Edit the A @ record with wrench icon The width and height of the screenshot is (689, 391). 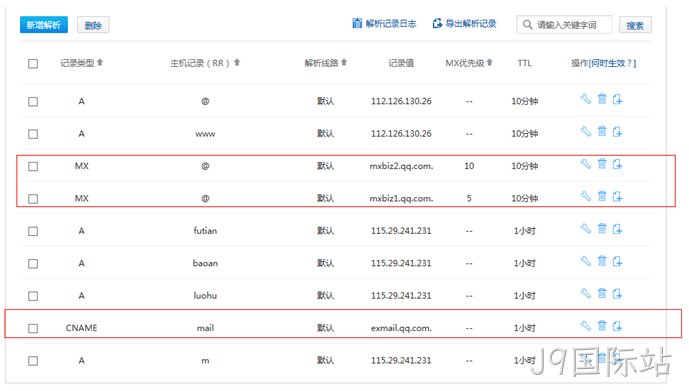586,99
